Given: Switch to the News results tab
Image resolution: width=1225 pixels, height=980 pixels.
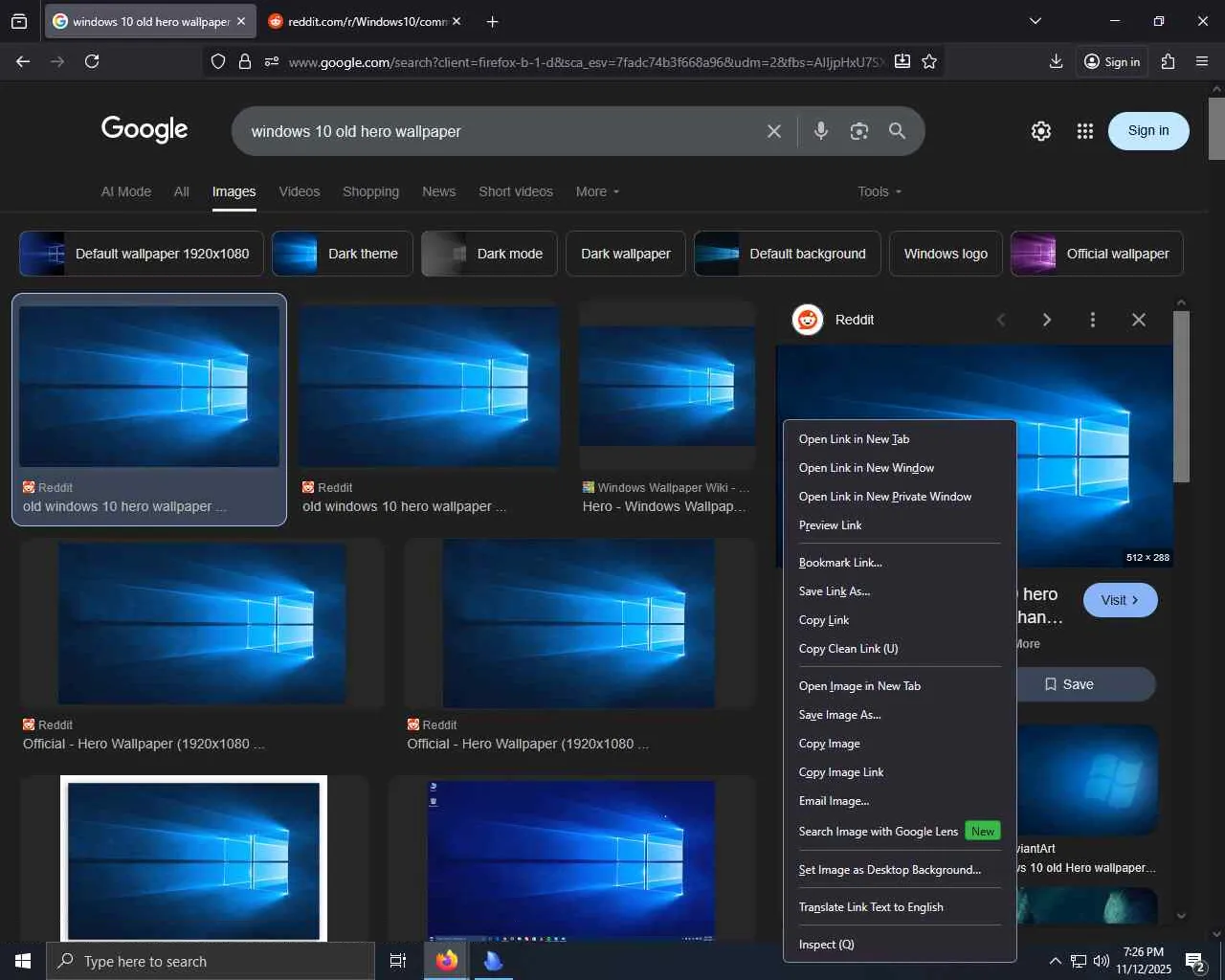Looking at the screenshot, I should click(439, 191).
